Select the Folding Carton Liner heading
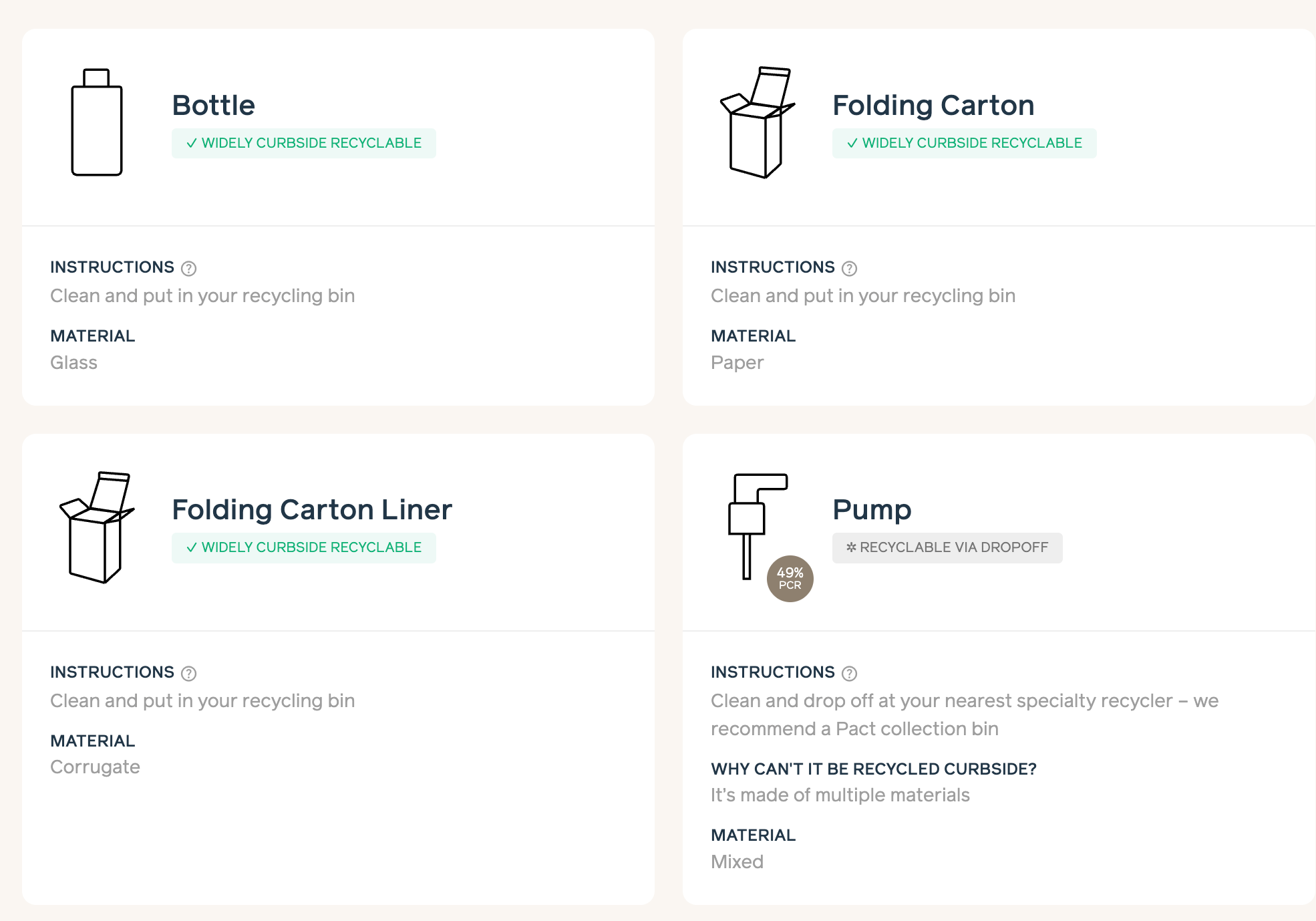Screen dimensions: 1316x921 tap(312, 509)
